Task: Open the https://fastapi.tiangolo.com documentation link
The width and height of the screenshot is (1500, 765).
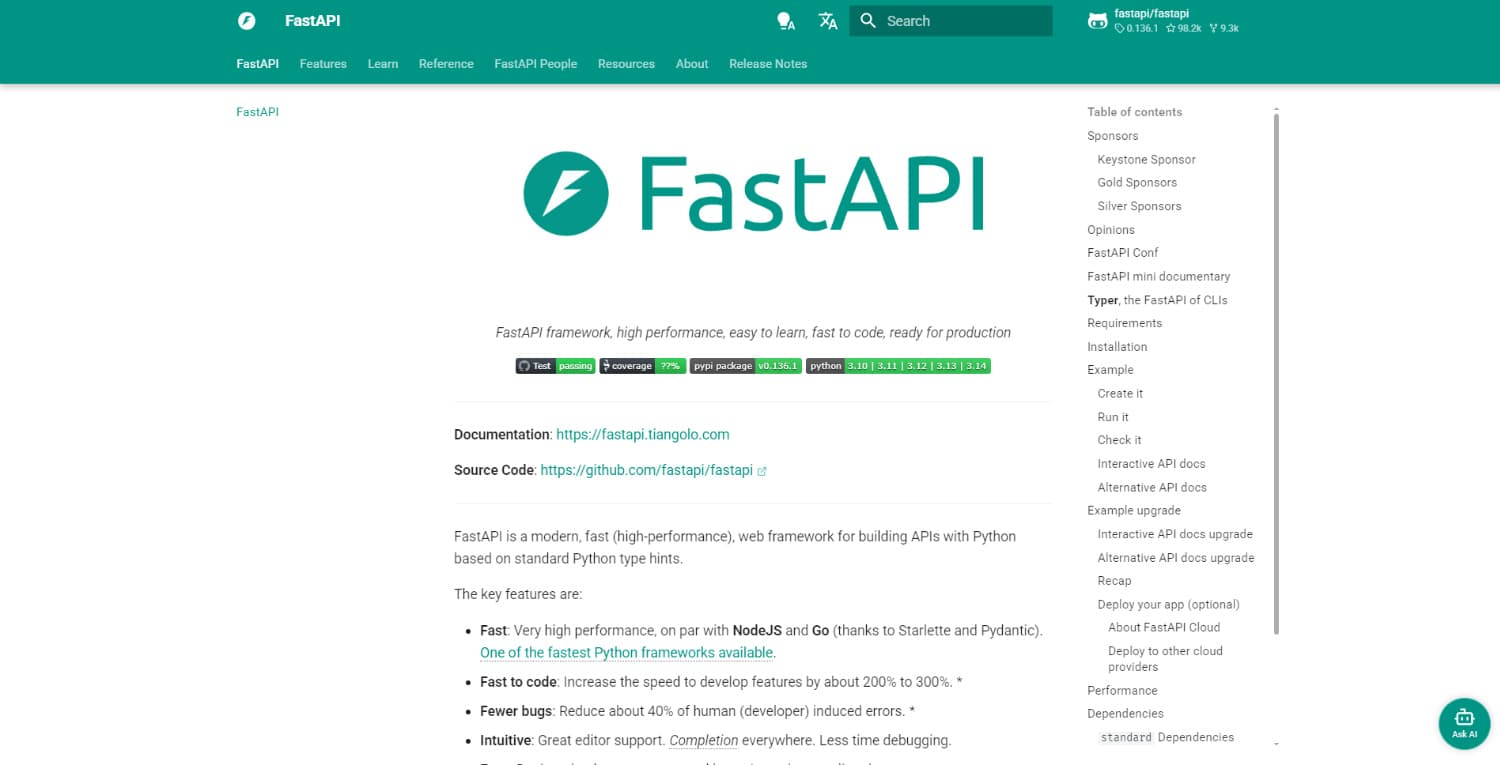Action: click(x=643, y=435)
